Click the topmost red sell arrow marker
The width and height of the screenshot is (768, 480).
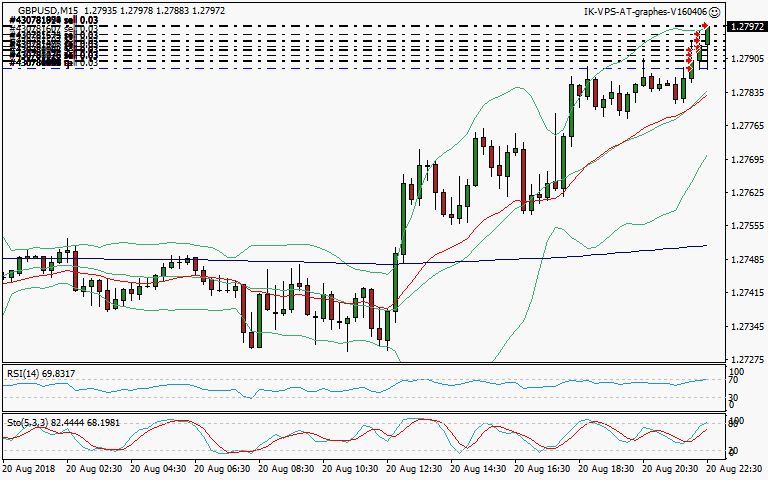pos(706,24)
